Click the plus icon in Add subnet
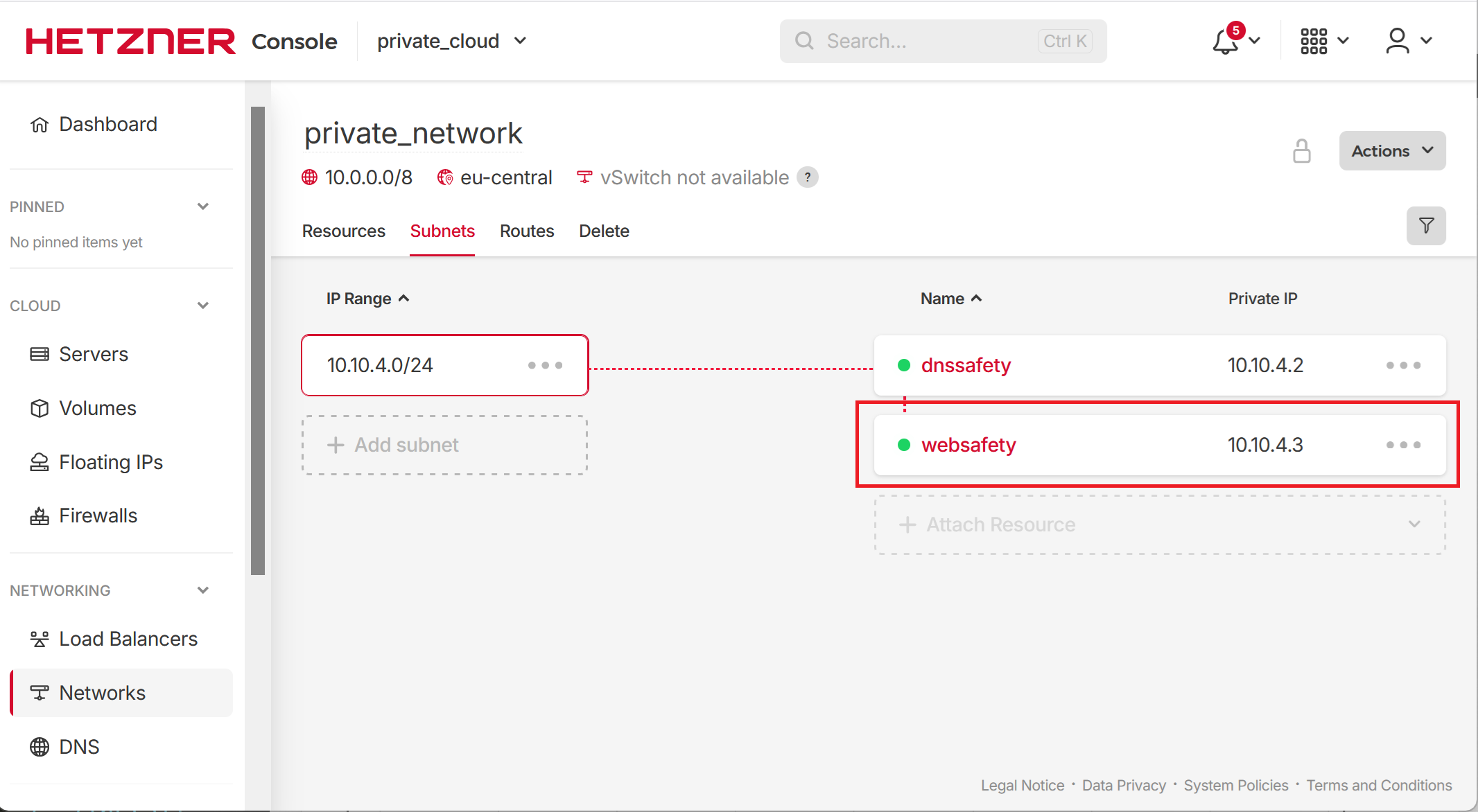1478x812 pixels. (x=336, y=445)
